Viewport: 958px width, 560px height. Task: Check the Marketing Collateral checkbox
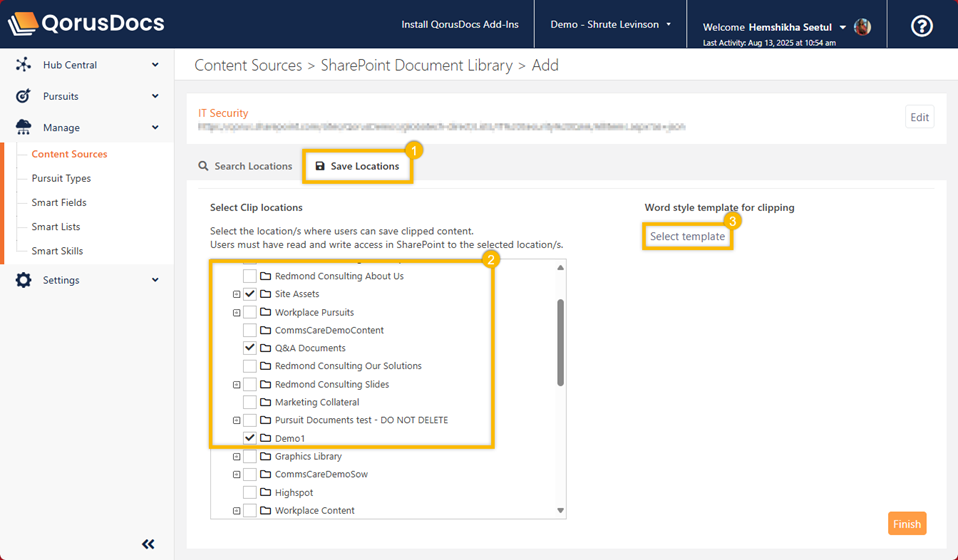[x=250, y=402]
